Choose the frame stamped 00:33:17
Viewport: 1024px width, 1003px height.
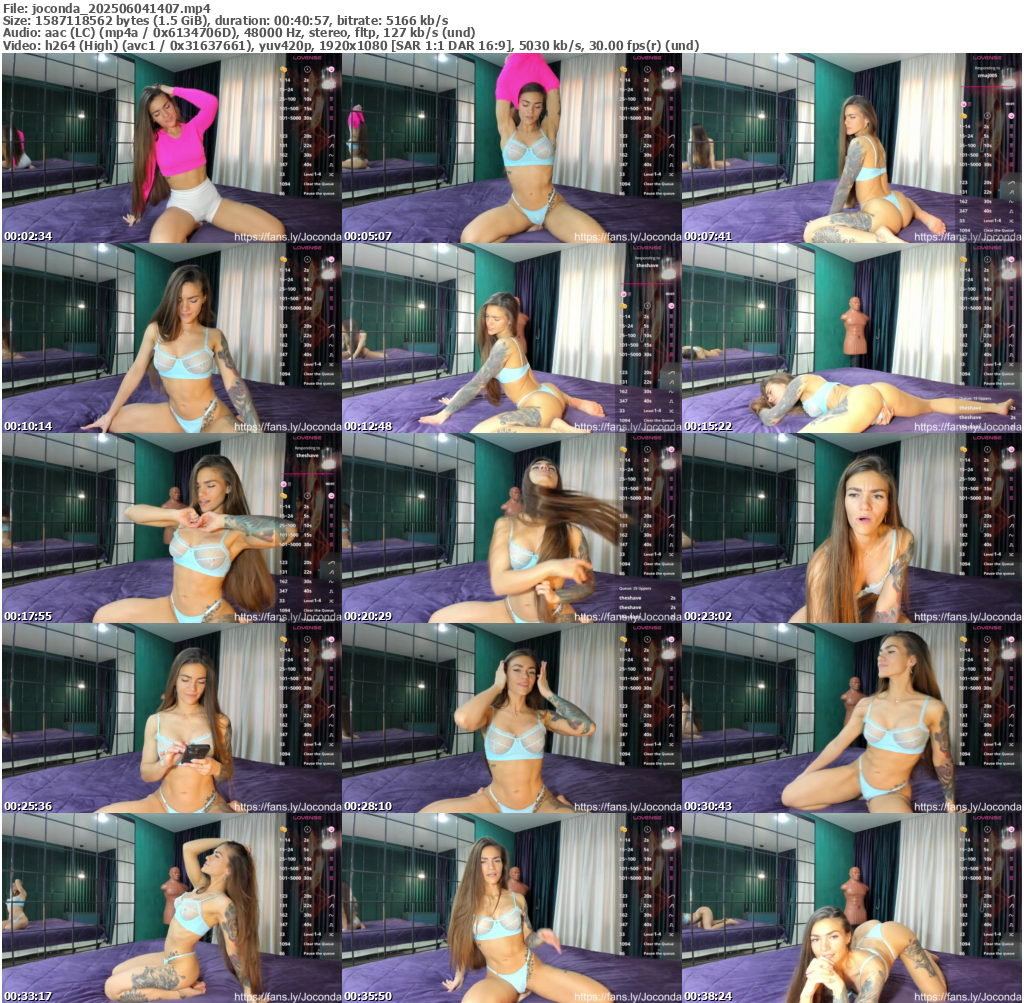[172, 908]
